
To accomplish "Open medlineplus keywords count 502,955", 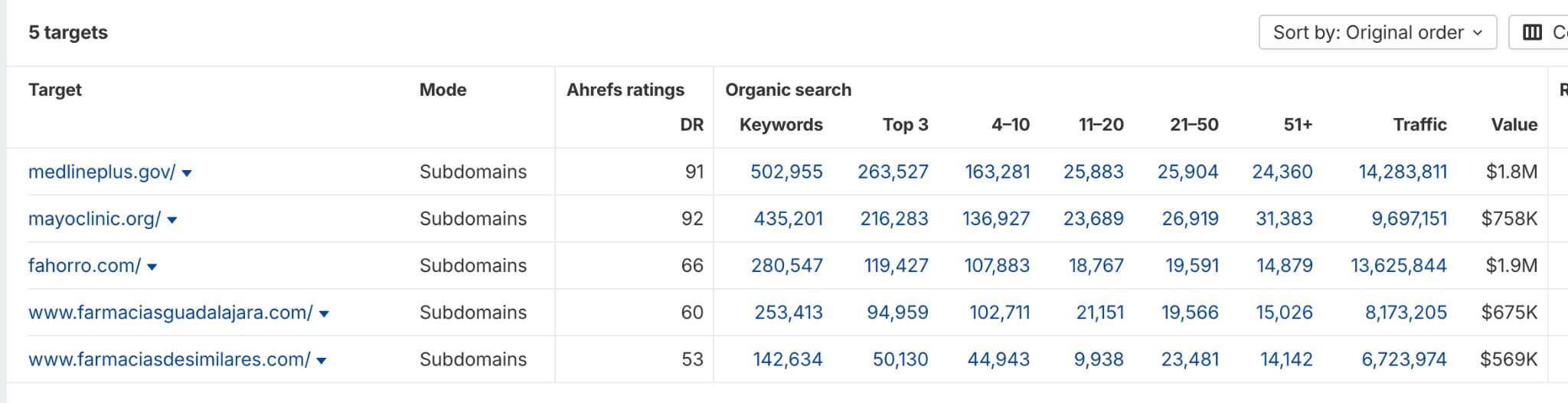I will click(786, 172).
